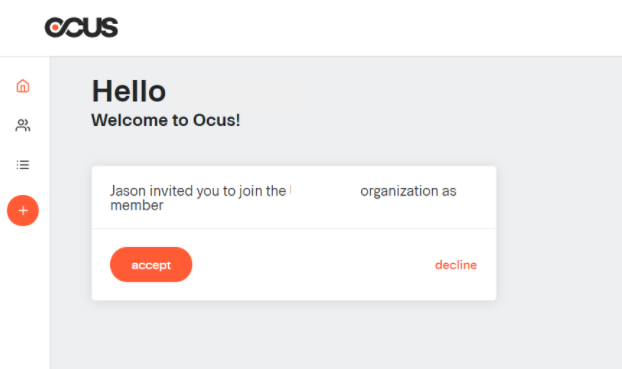Click the 'Hello' heading
Screen dimensions: 622x369
(129, 91)
